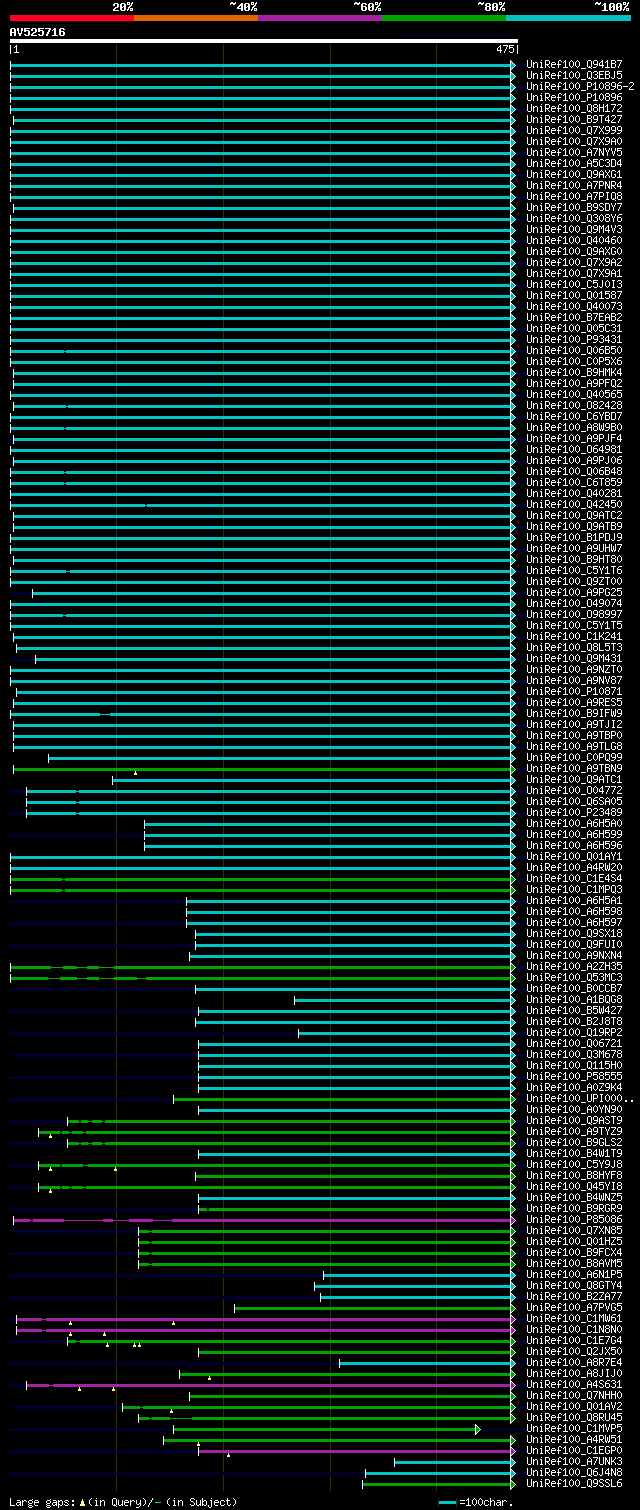This screenshot has width=640, height=1510.
Task: Click the purple ~60% identity legend segment
Action: point(320,18)
